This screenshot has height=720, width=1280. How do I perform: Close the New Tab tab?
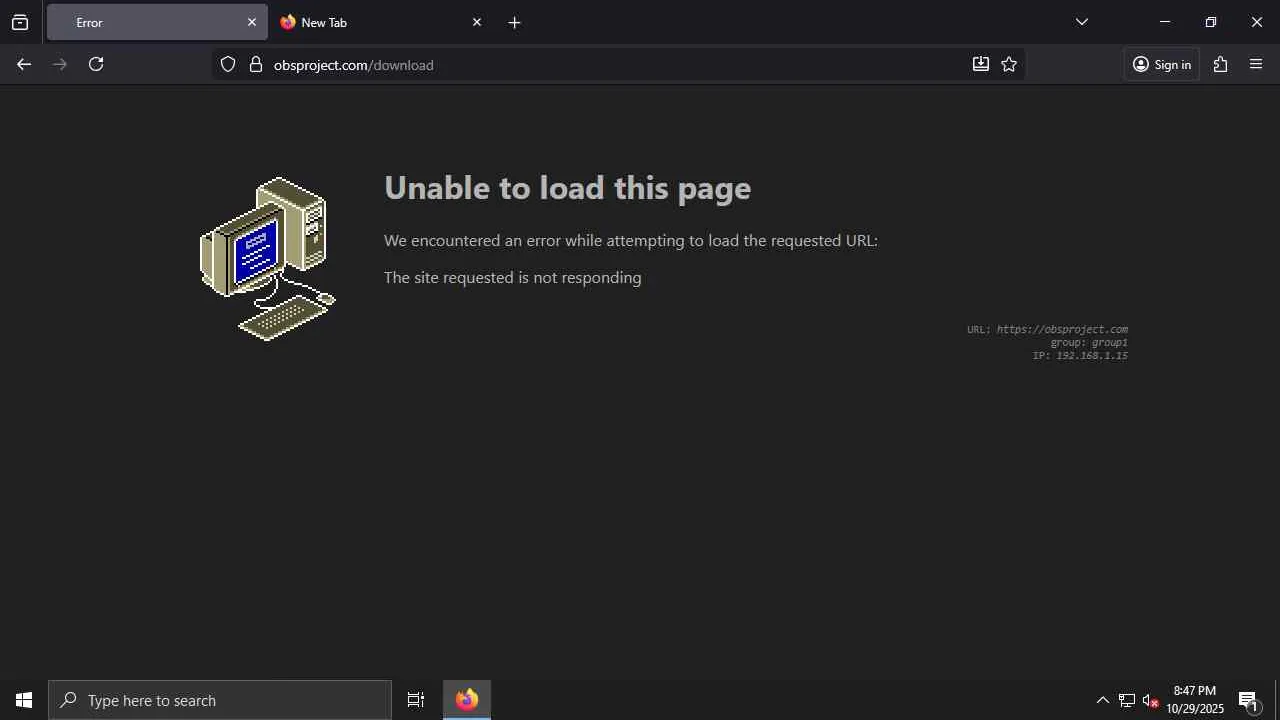point(477,22)
